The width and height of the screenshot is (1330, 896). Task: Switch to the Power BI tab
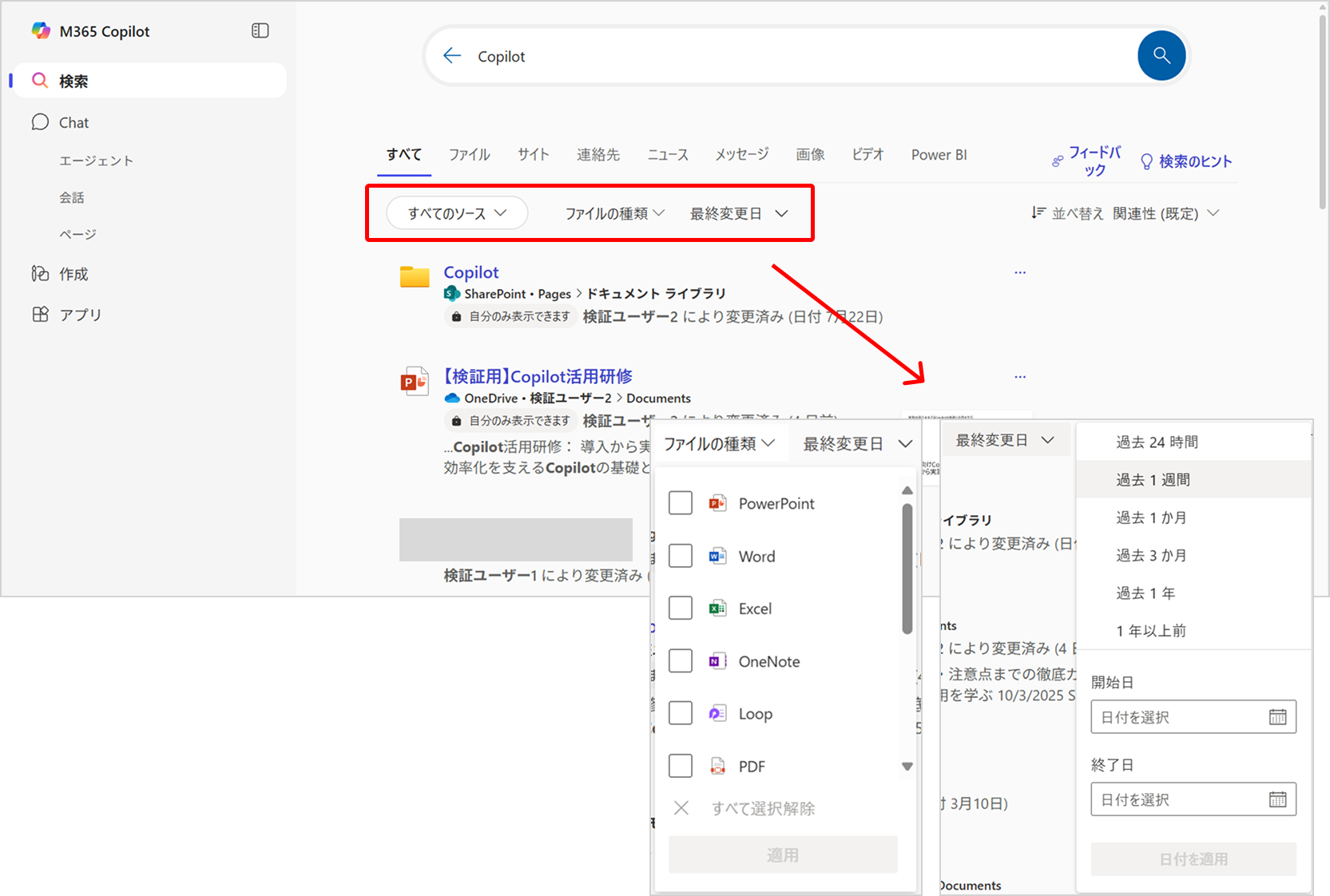pos(939,155)
